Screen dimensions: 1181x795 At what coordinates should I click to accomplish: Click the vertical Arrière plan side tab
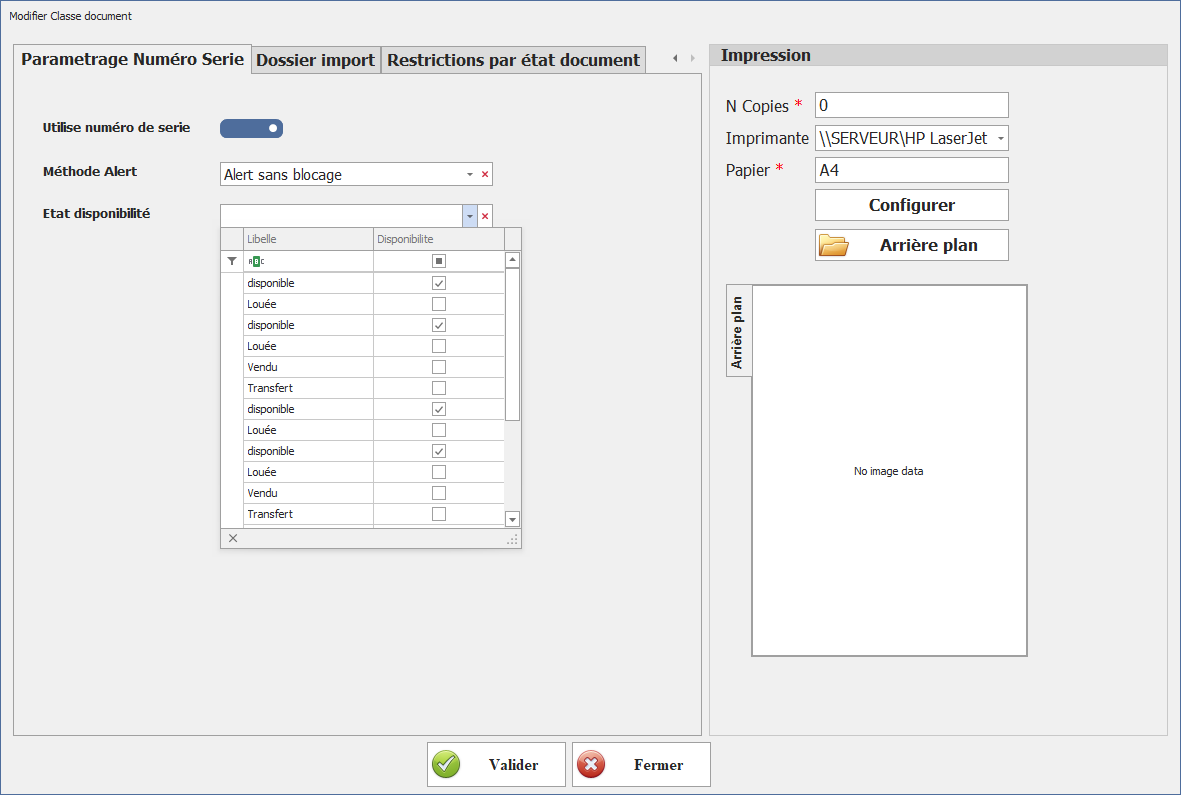pos(738,331)
